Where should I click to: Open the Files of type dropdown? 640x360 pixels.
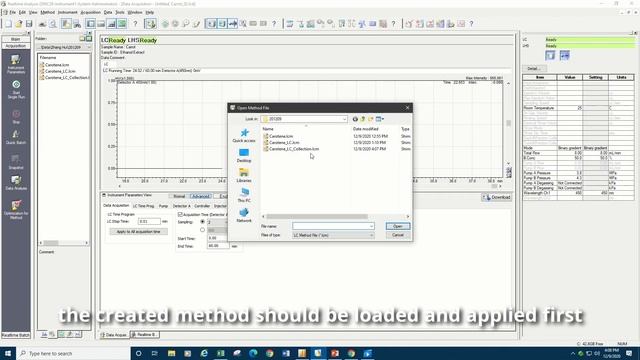[333, 236]
